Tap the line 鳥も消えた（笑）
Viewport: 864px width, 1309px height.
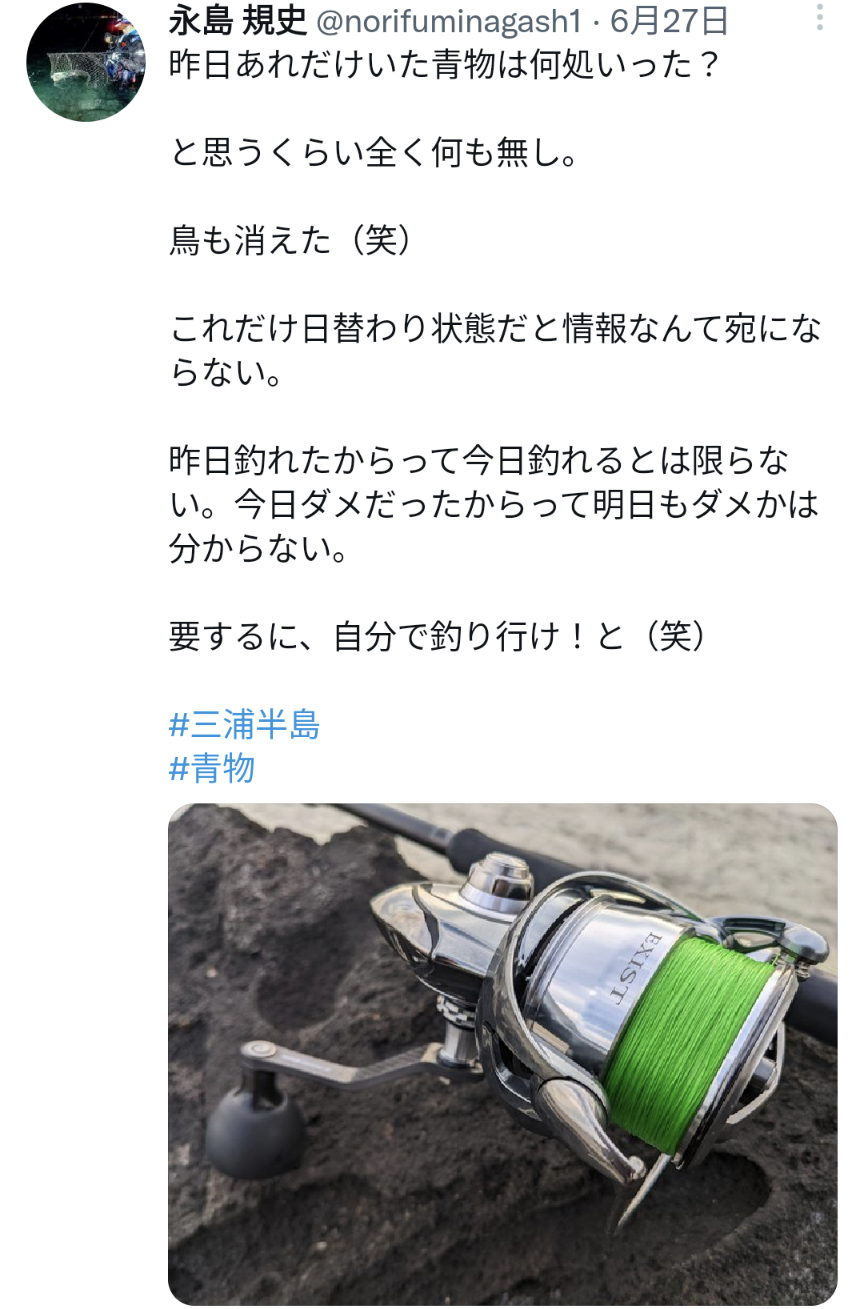(291, 240)
